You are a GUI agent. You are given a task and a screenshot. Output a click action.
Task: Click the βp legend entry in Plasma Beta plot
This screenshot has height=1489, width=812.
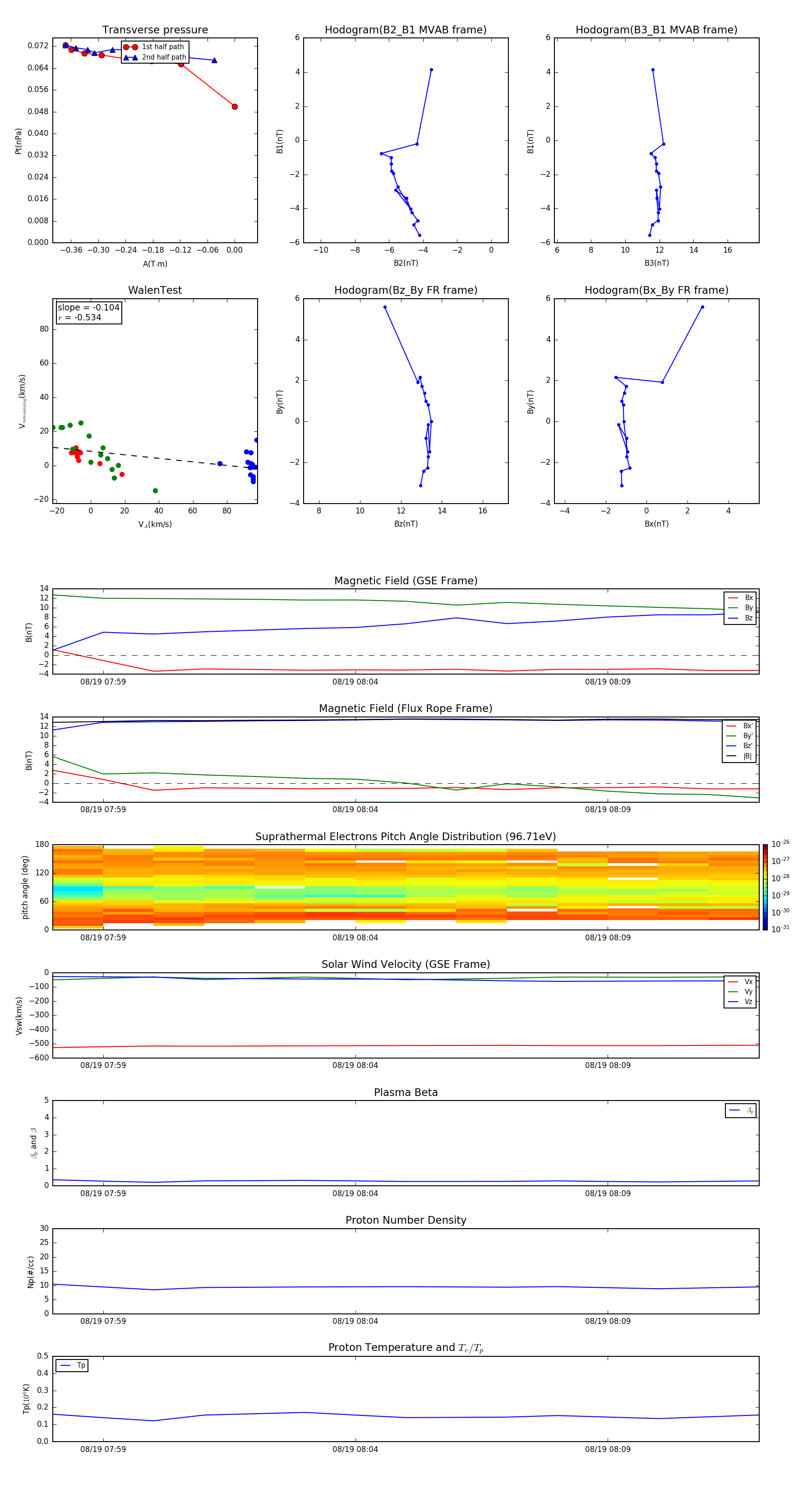pos(741,1110)
